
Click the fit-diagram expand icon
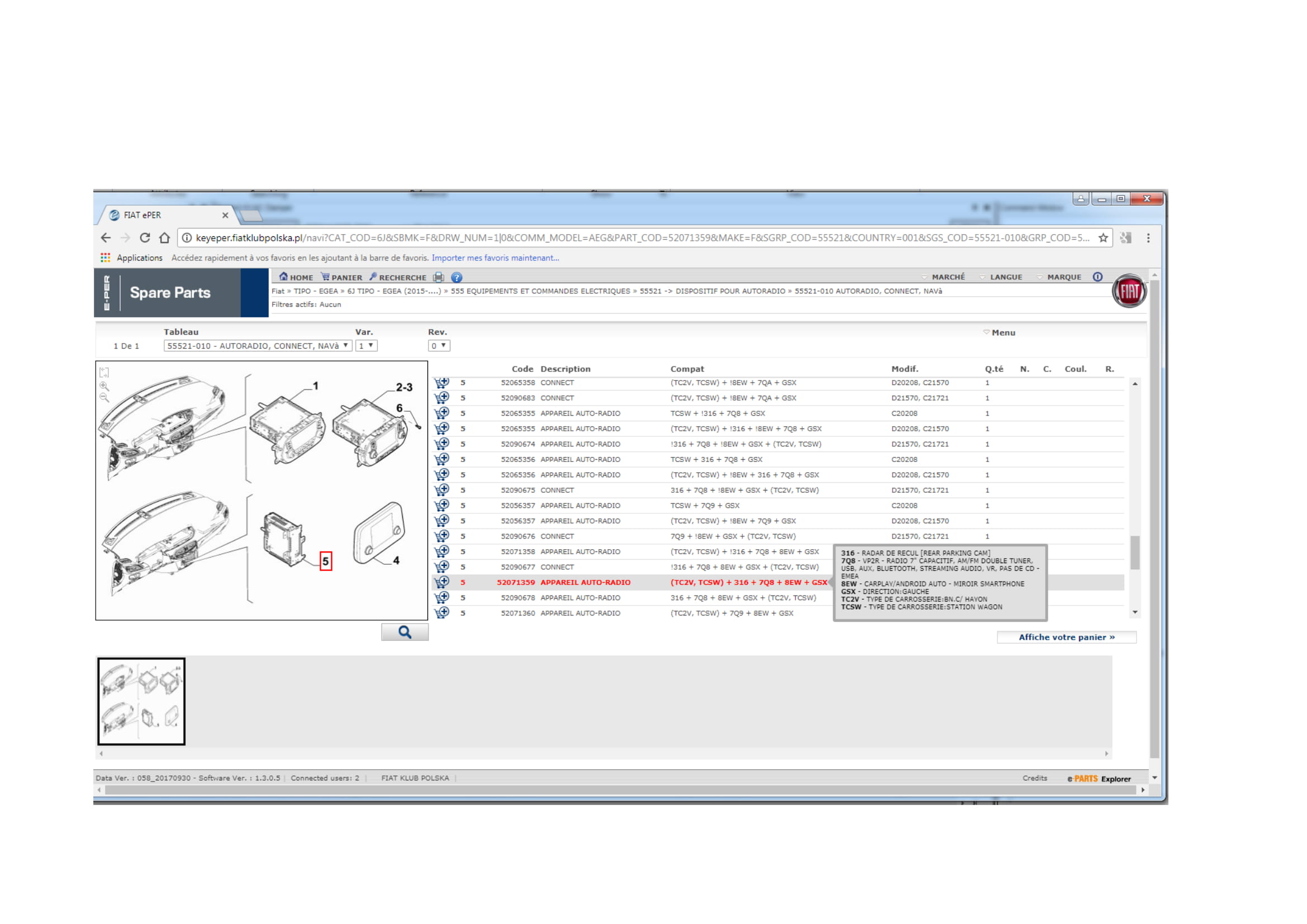pyautogui.click(x=104, y=373)
